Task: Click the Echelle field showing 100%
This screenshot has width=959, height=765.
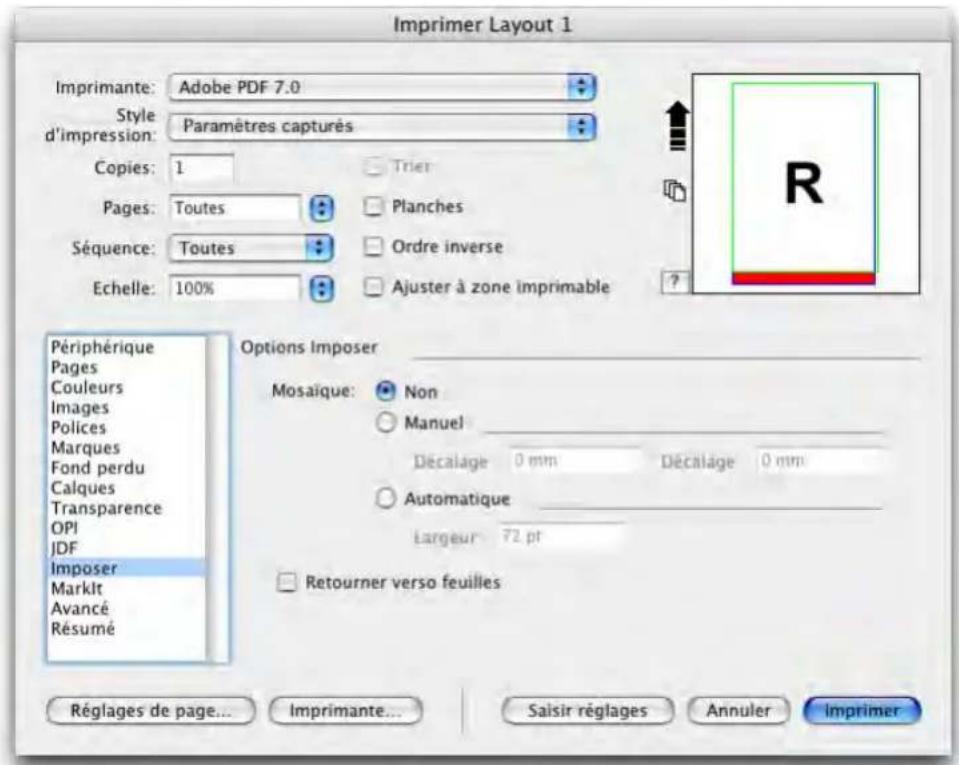Action: coord(235,289)
